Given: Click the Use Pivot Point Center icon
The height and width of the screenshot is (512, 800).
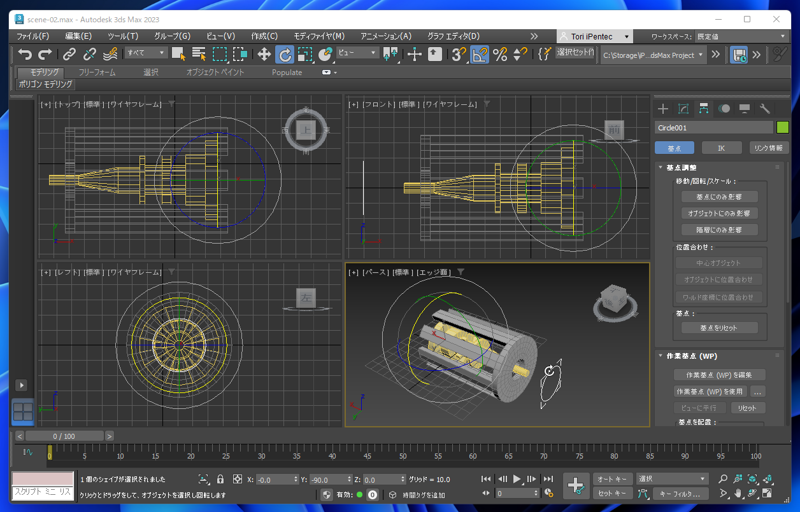Looking at the screenshot, I should 390,54.
